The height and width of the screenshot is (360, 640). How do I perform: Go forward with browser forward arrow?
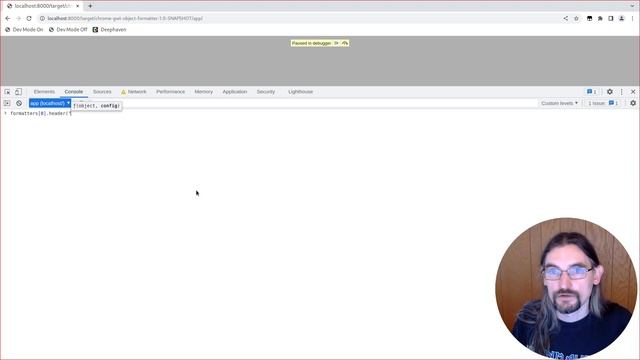18,18
